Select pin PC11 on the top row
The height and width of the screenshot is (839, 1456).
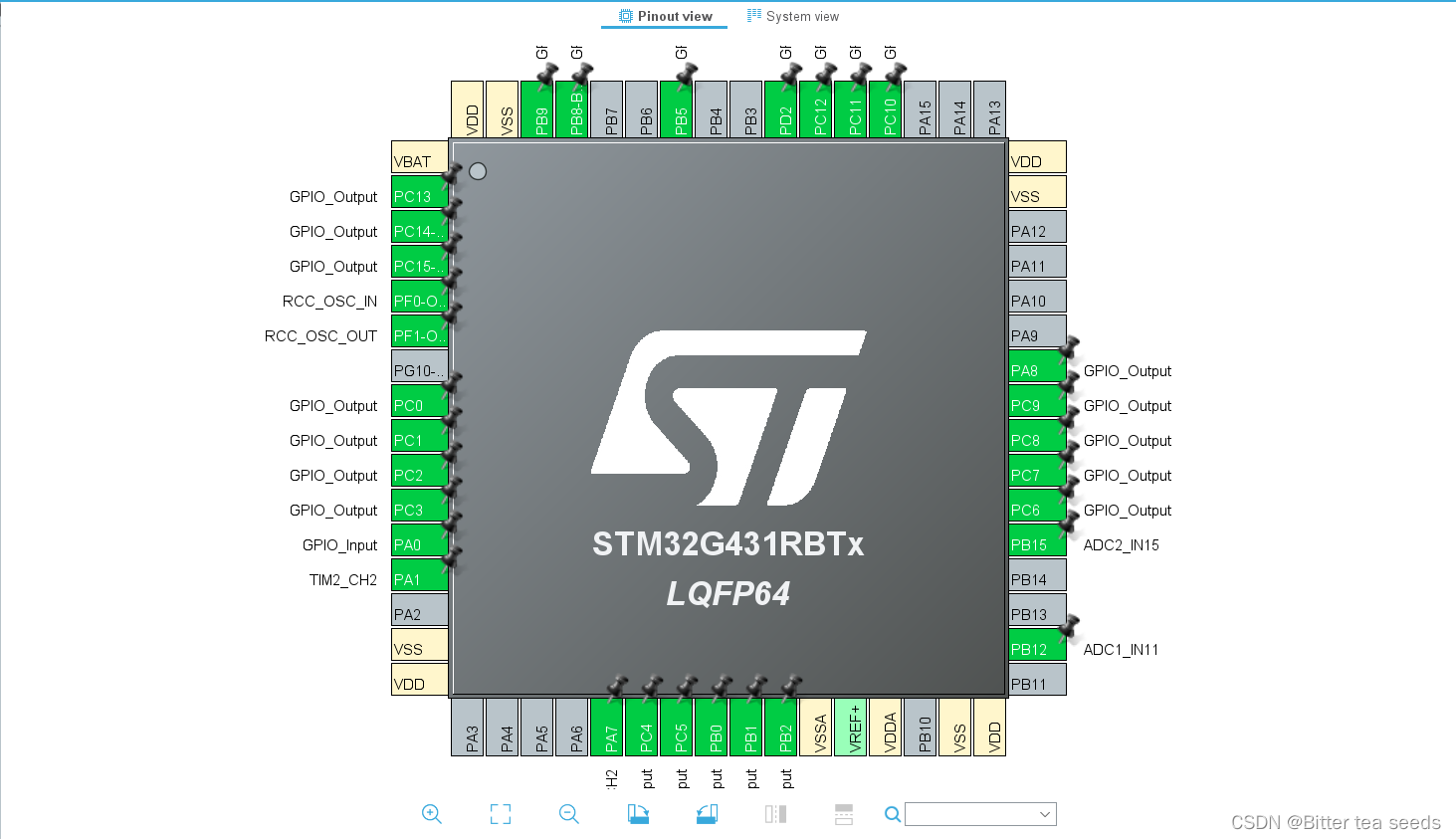click(851, 109)
